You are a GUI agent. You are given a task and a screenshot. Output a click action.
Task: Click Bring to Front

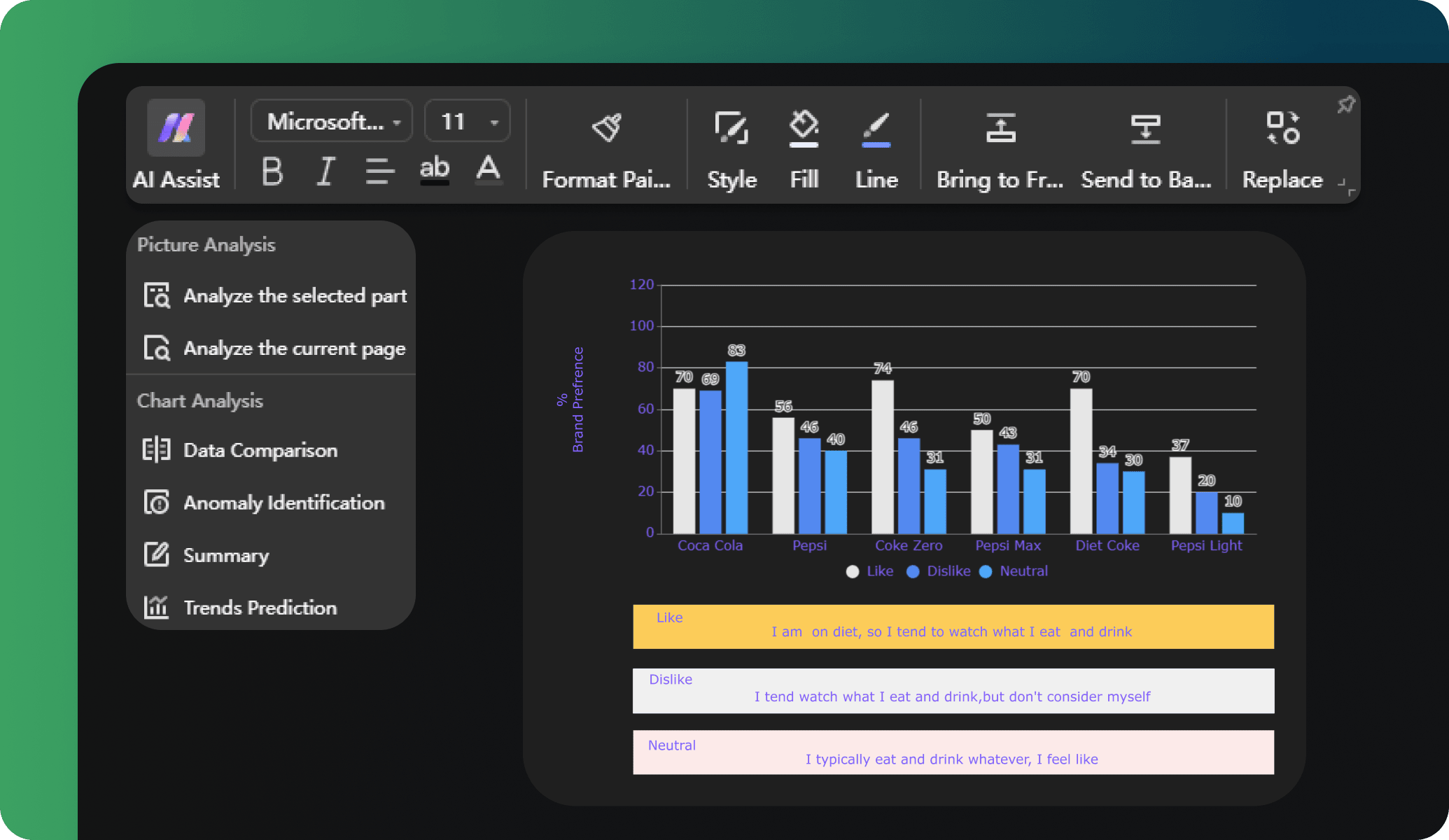tap(1000, 150)
